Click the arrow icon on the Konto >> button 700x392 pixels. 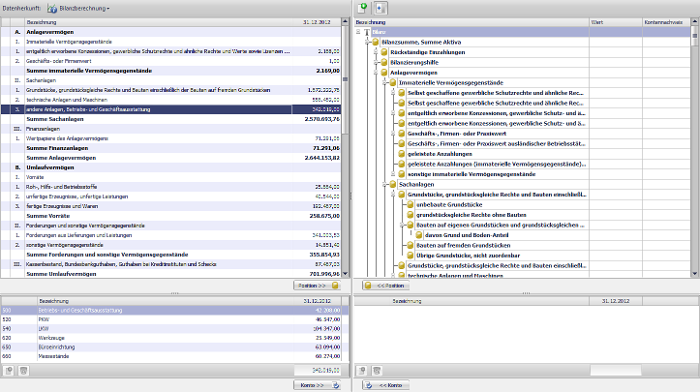[336, 385]
